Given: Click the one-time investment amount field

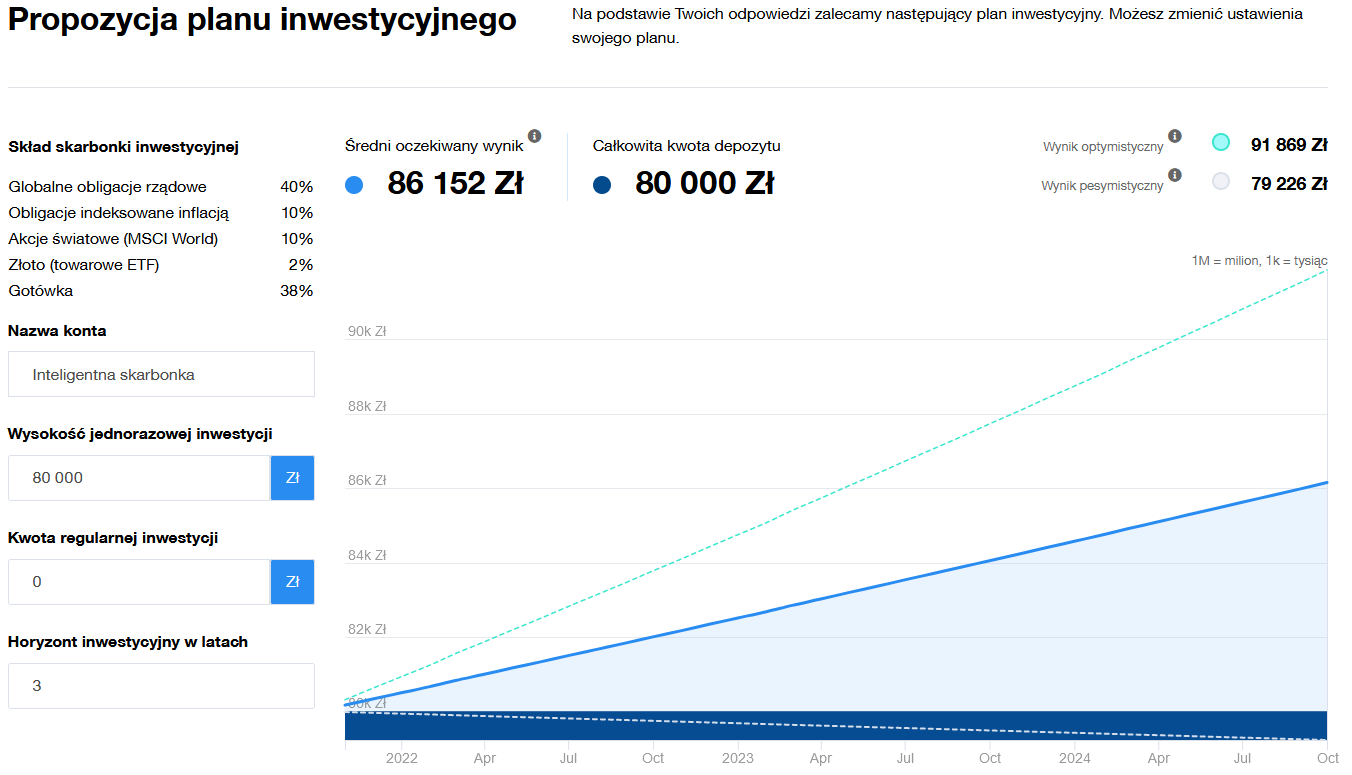Looking at the screenshot, I should coord(139,478).
